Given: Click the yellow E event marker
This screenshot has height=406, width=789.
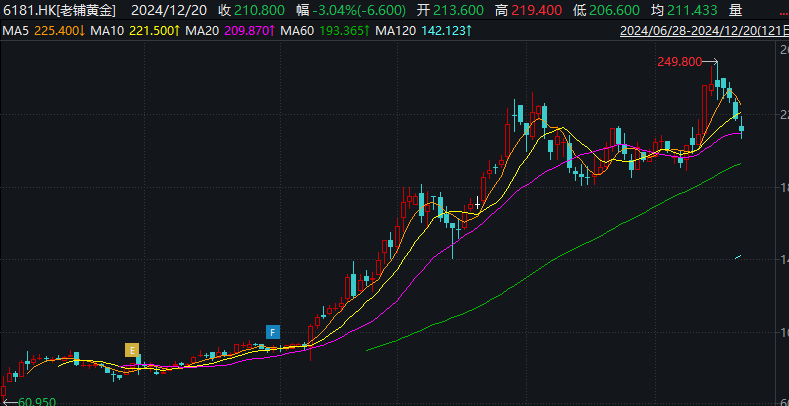Looking at the screenshot, I should (131, 349).
